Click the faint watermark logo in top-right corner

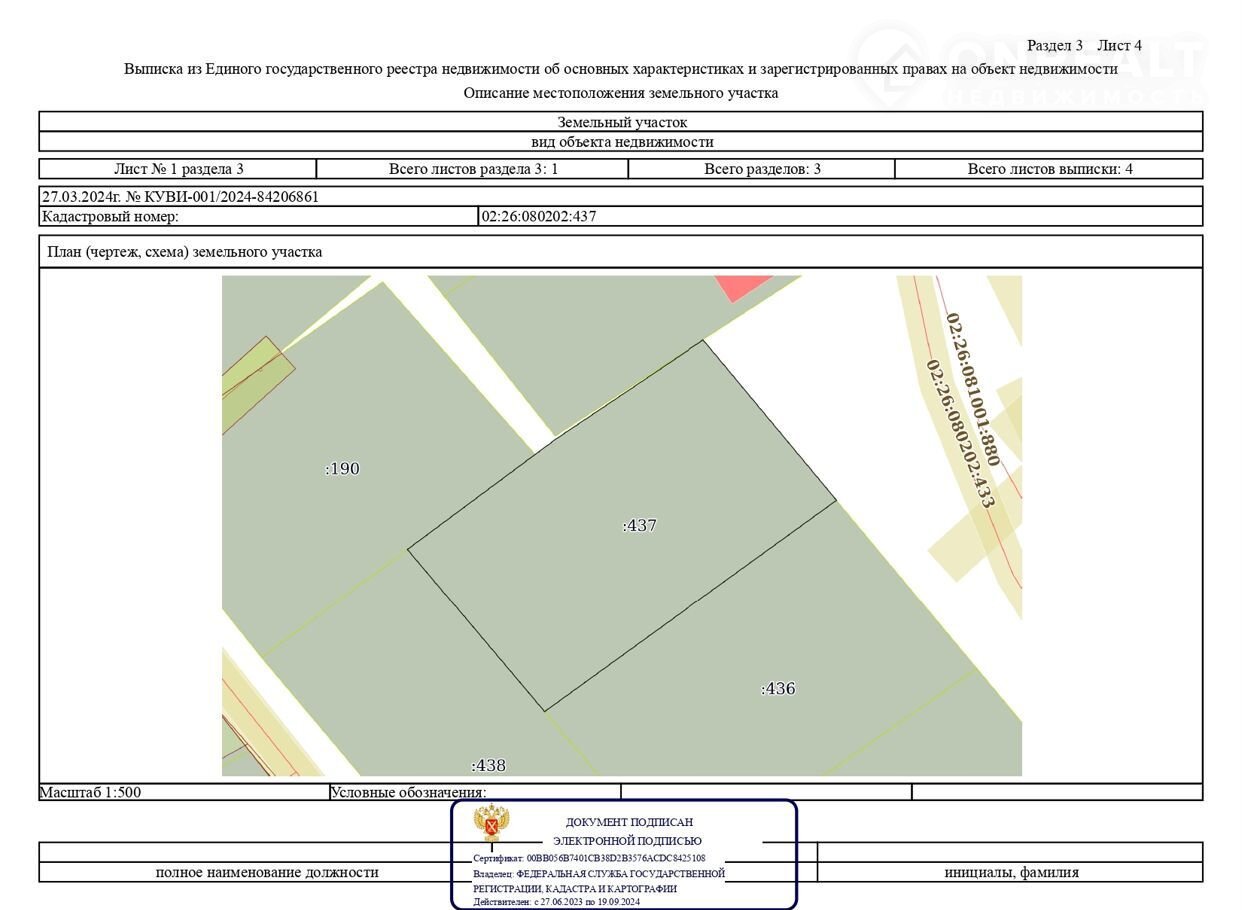(x=1030, y=65)
